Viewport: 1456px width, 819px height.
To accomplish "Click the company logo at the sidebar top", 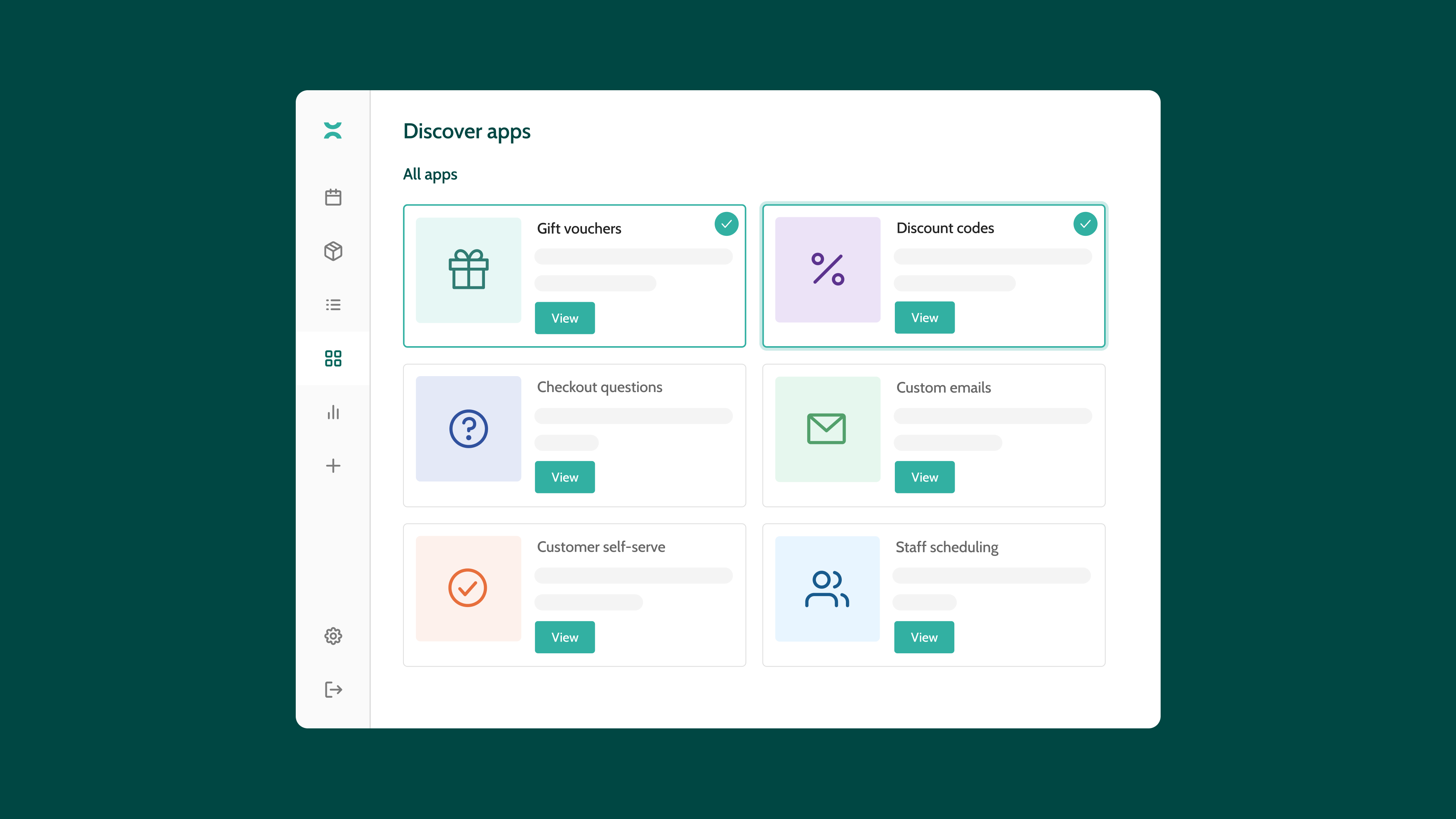I will point(334,130).
